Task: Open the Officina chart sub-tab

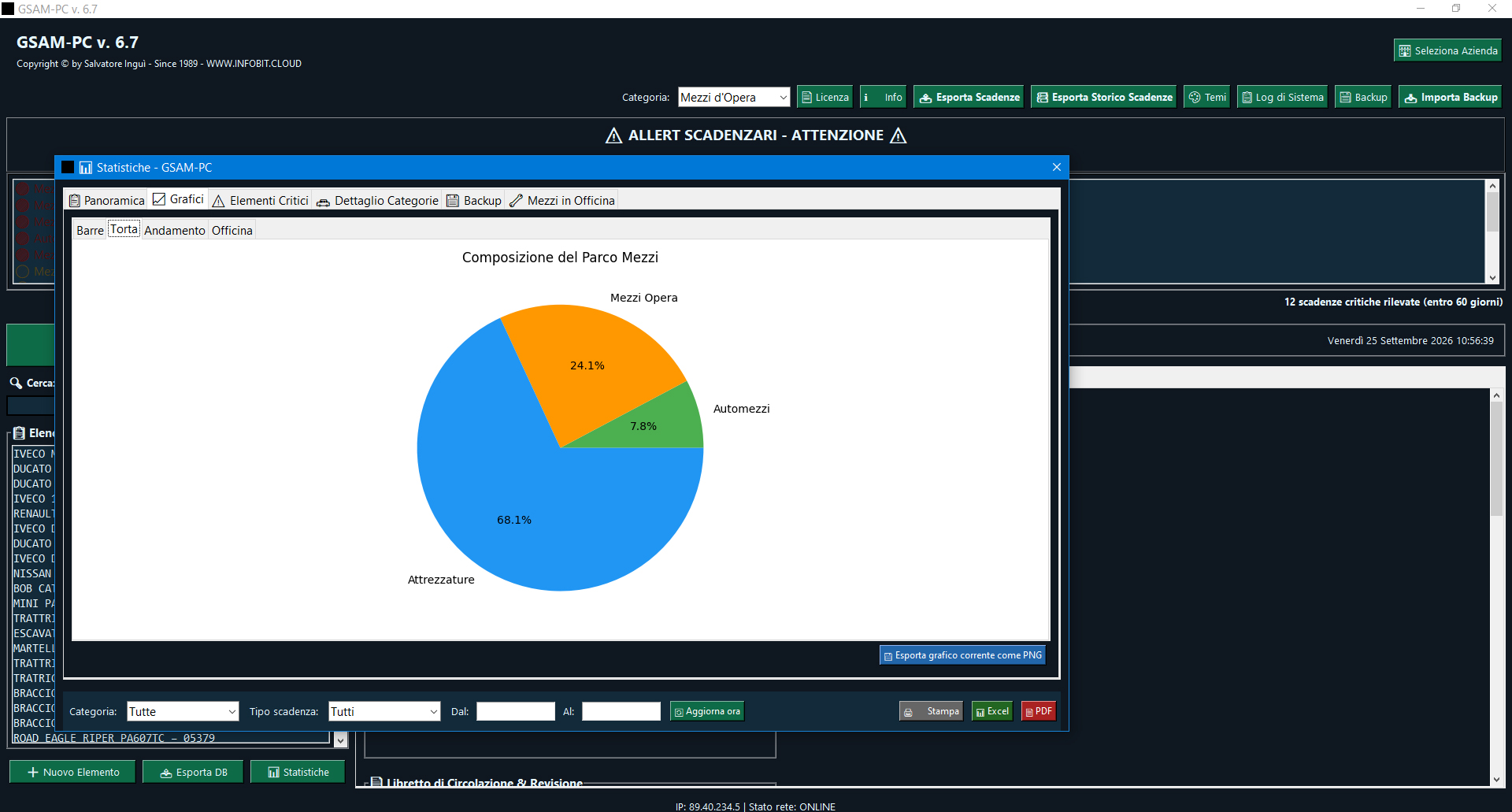Action: point(232,230)
